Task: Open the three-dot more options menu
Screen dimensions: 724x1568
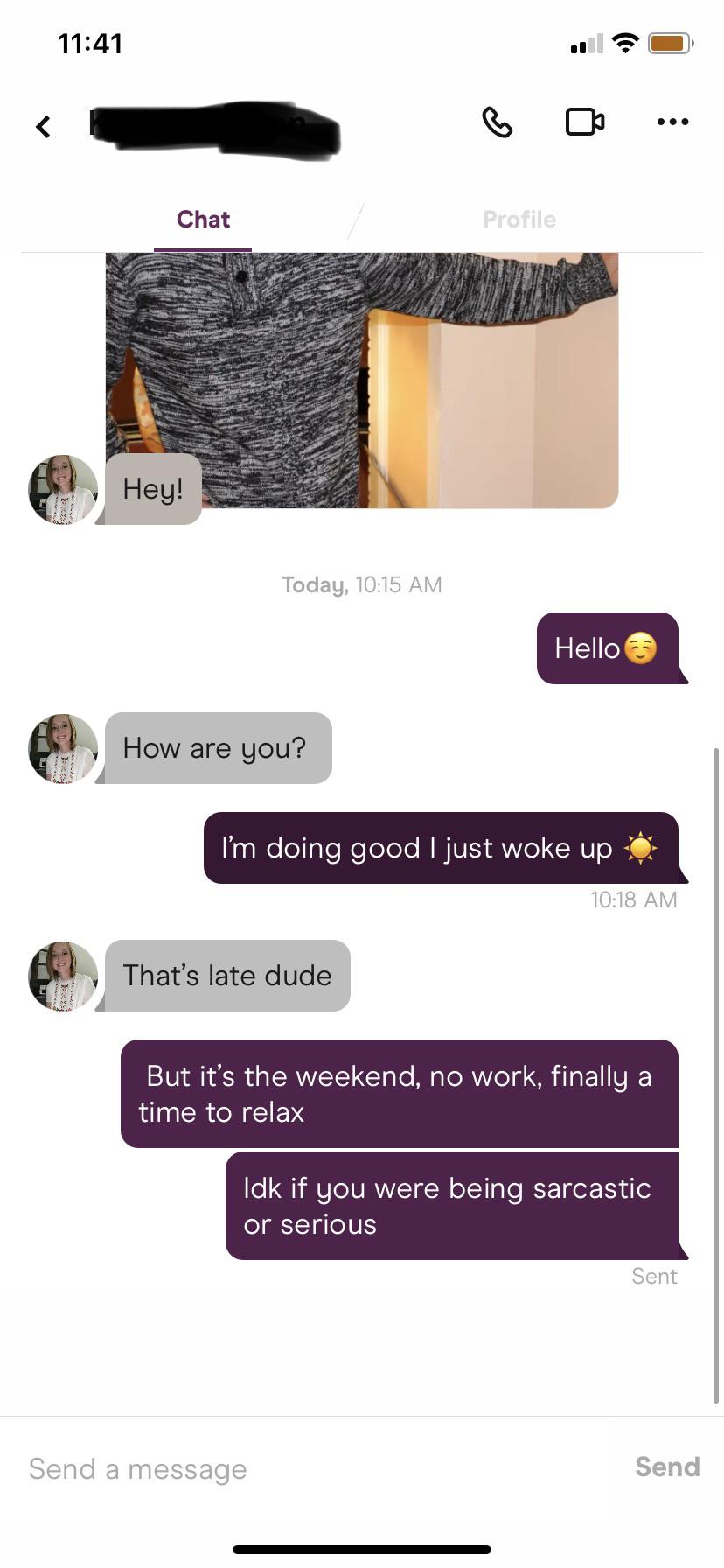Action: pyautogui.click(x=672, y=122)
